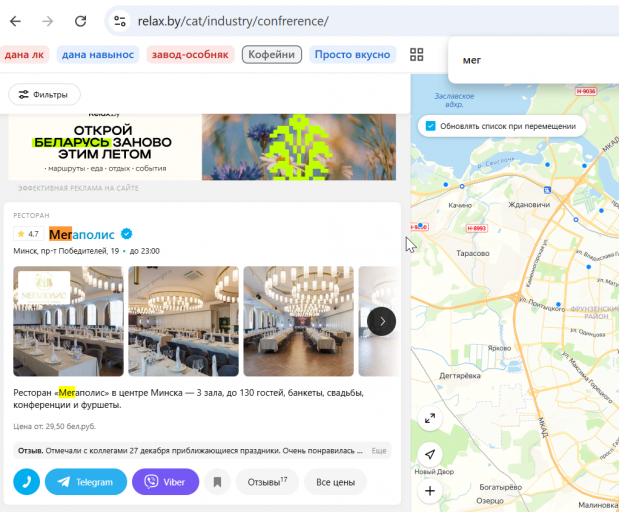This screenshot has height=512, width=619.
Task: Open first Мегаполис photo with logo
Action: click(x=68, y=321)
